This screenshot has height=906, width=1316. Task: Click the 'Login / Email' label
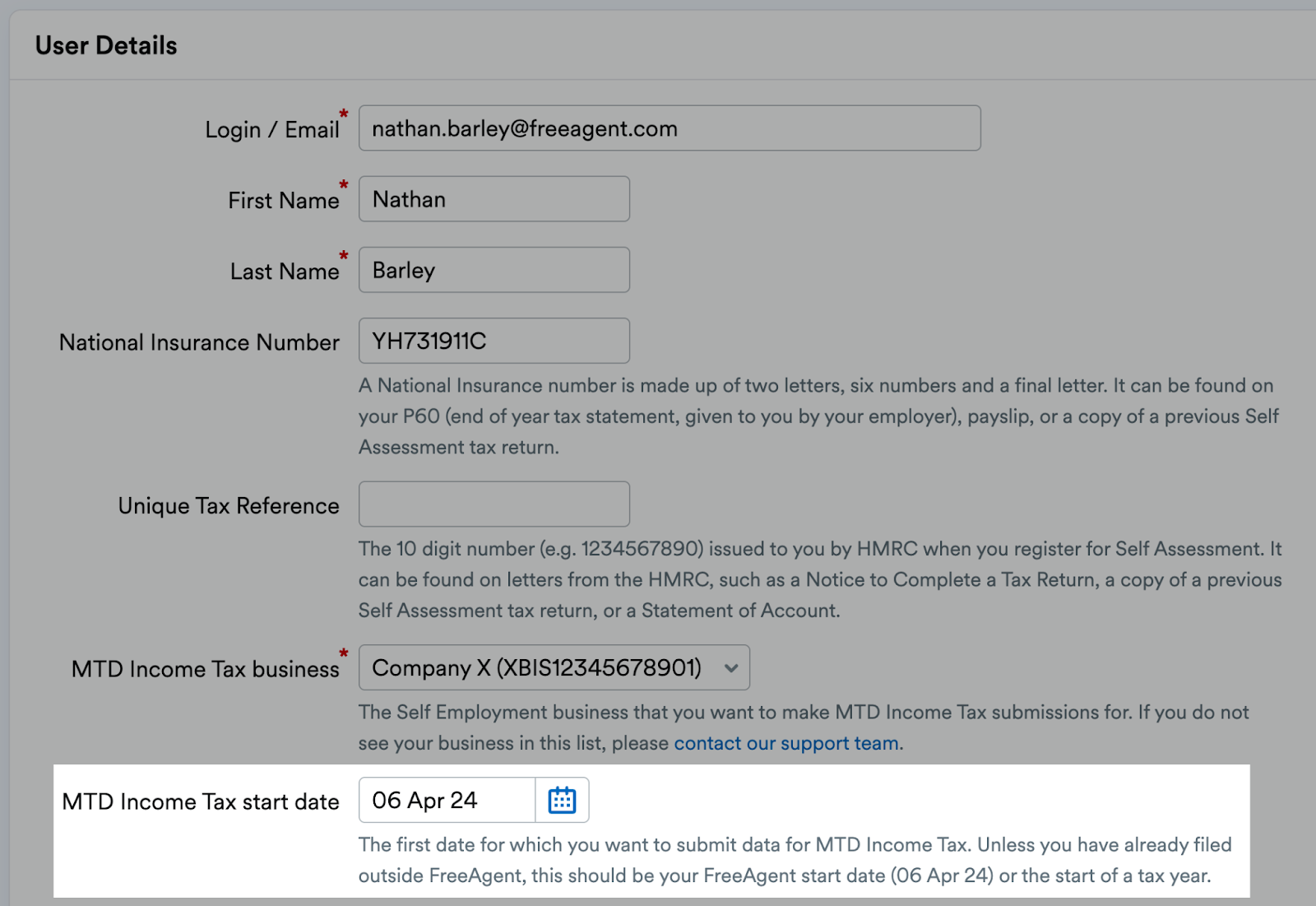(x=272, y=130)
